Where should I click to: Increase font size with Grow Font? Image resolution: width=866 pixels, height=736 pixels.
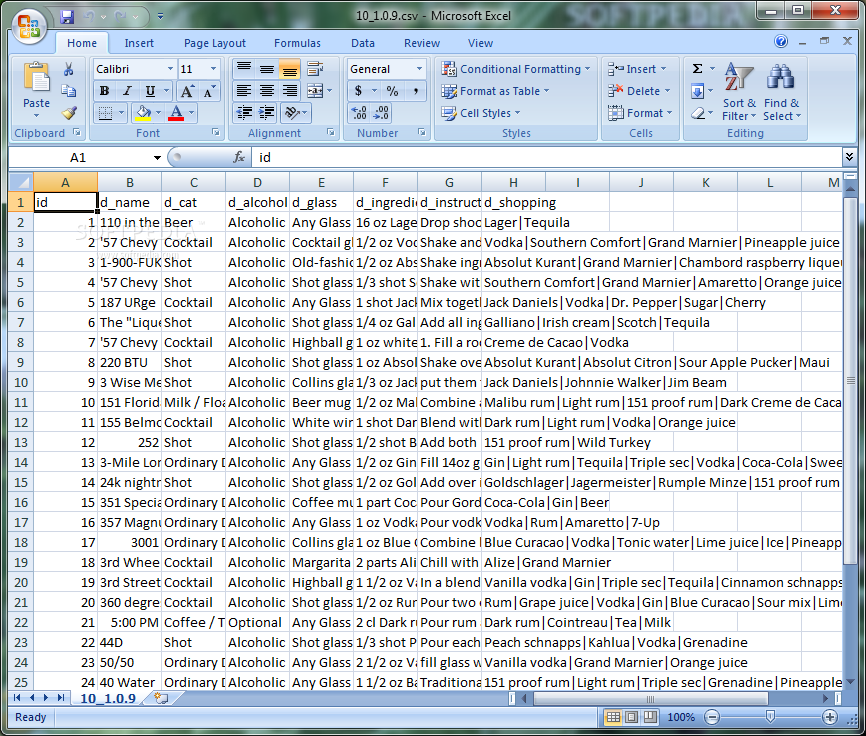coord(187,91)
